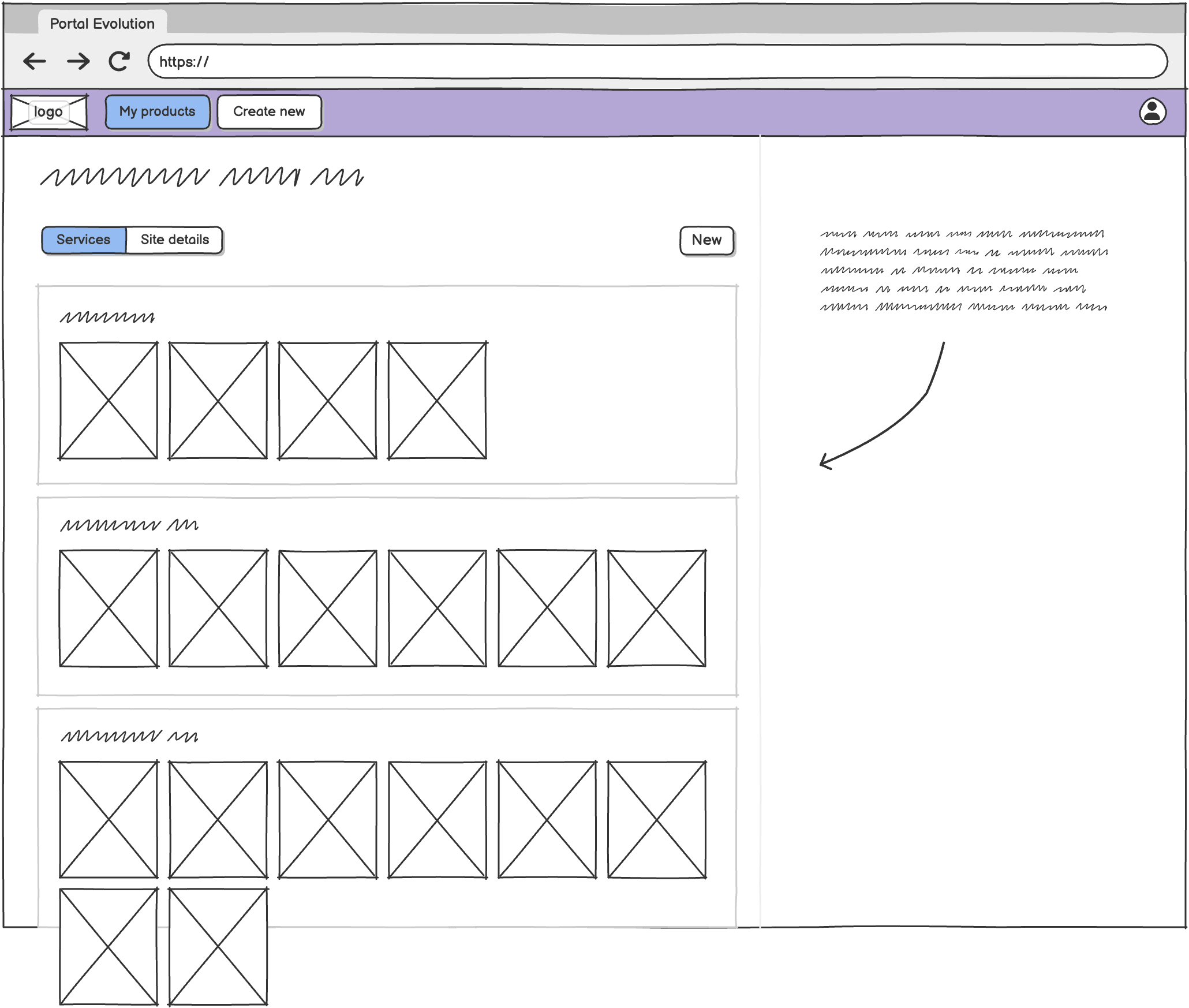Select fourth thumbnail in the top section
1189x1008 pixels.
click(x=437, y=401)
